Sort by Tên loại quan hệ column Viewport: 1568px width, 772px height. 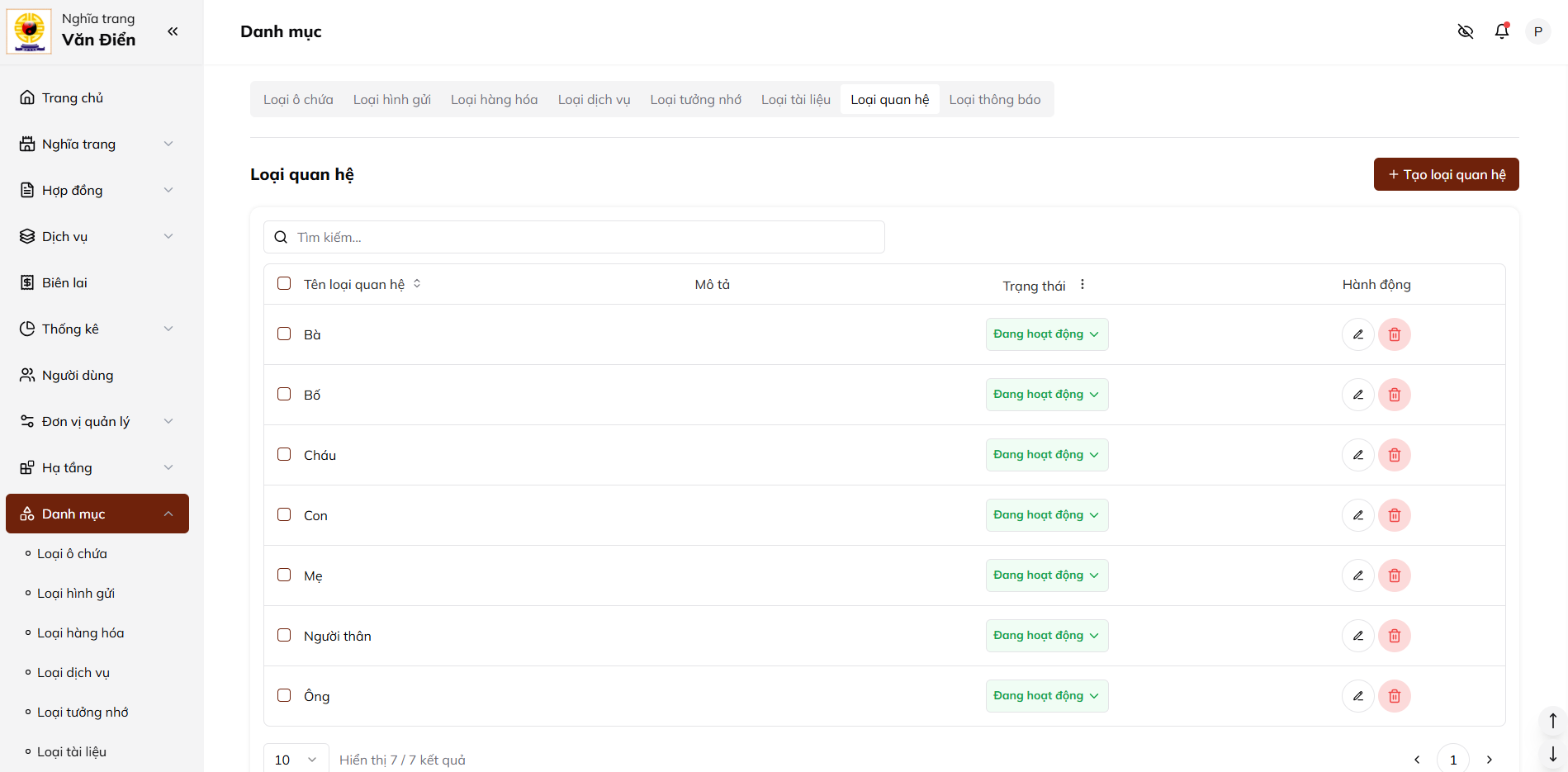[x=417, y=284]
